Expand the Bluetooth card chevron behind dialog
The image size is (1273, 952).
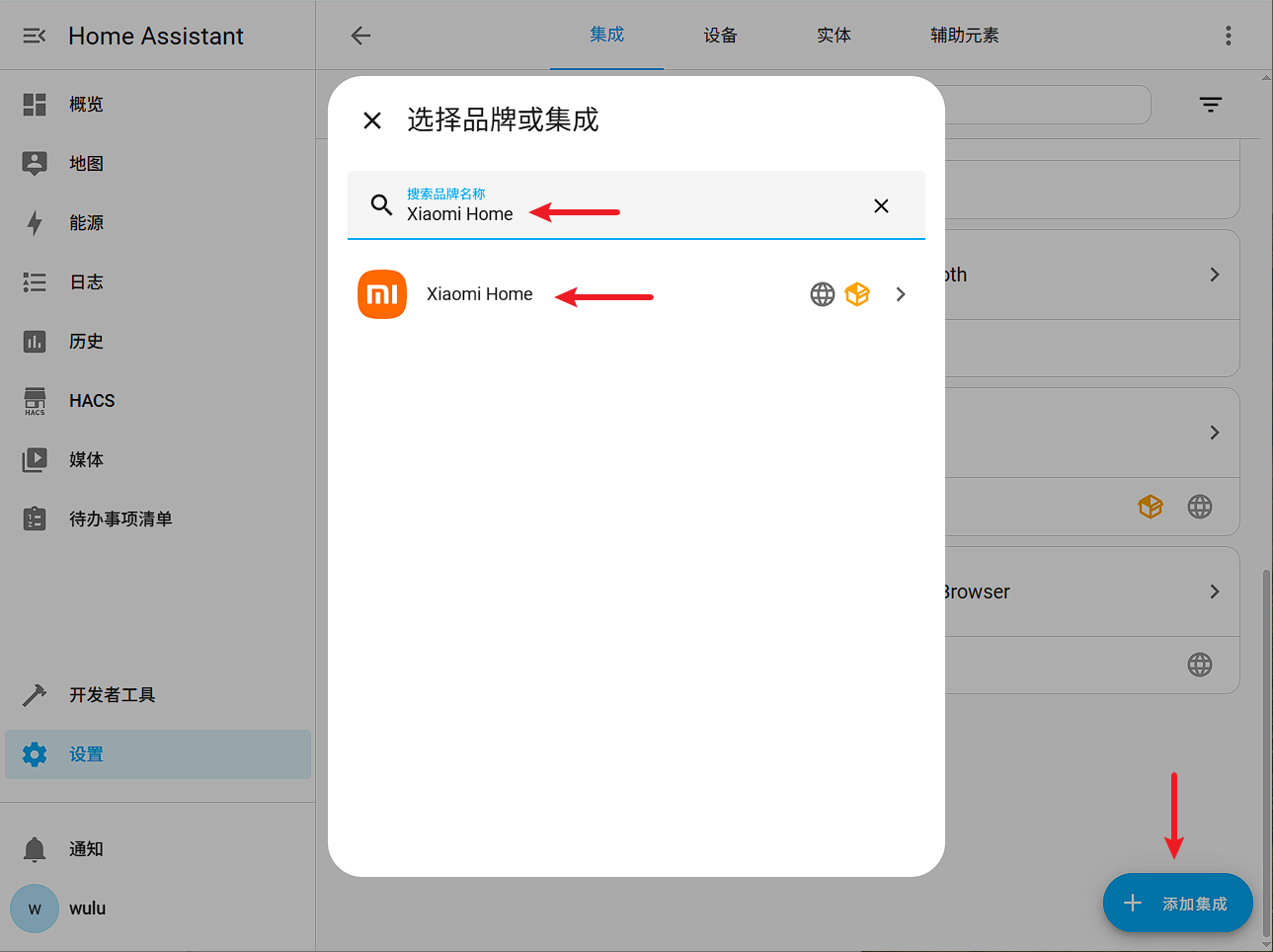coord(1215,275)
